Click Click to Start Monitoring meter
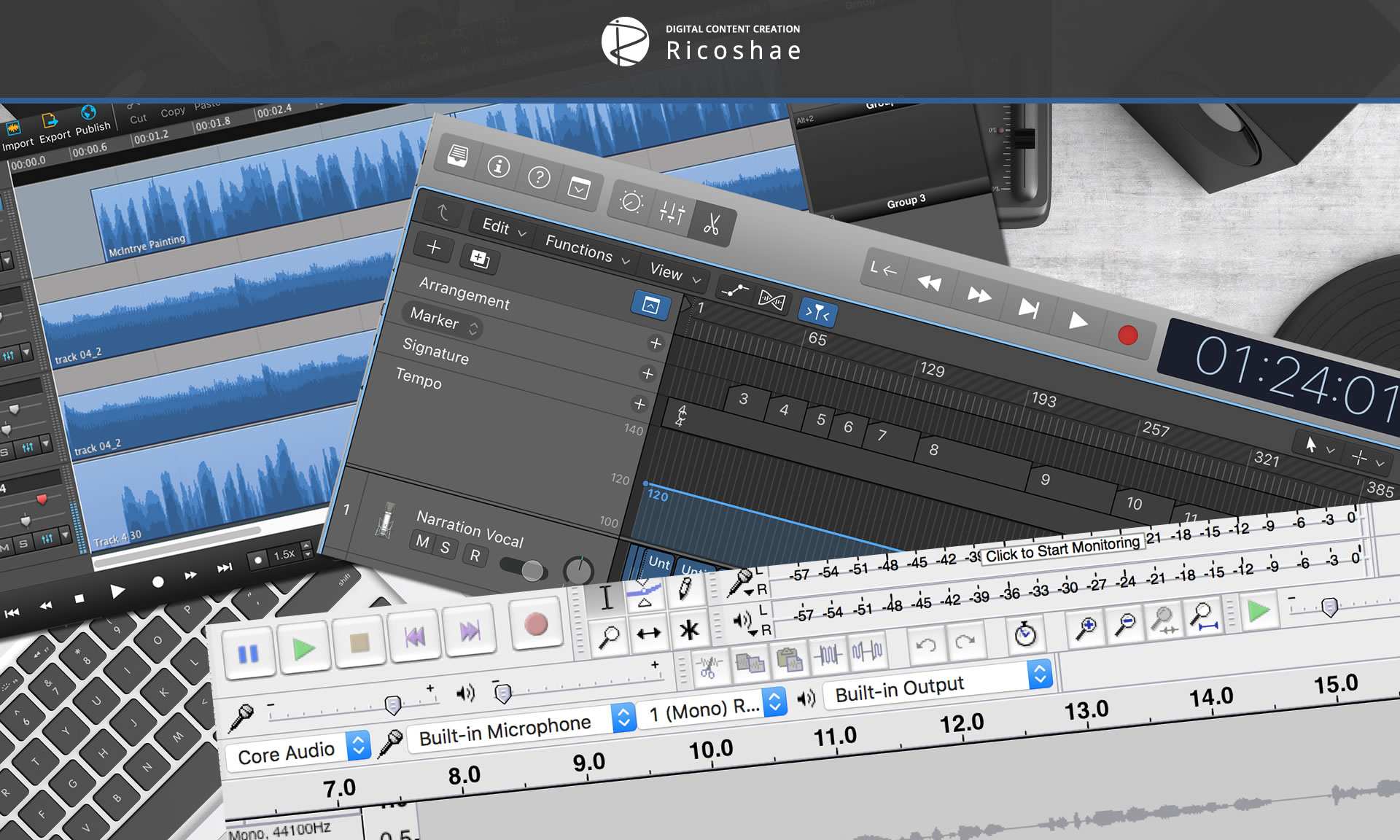Screen dimensions: 1400x840 (x=1062, y=550)
